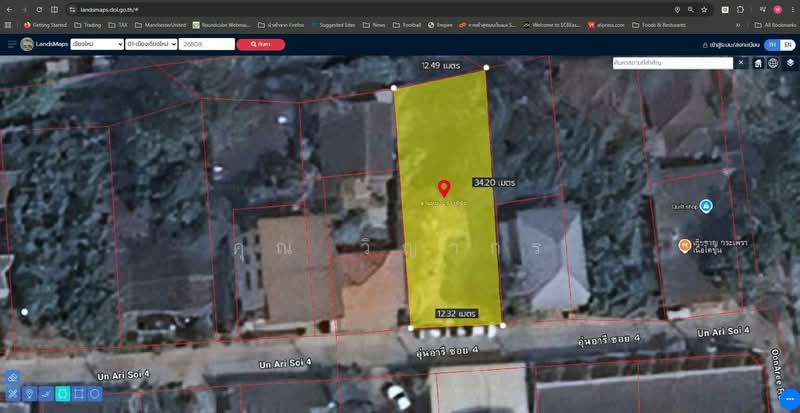Image resolution: width=800 pixels, height=413 pixels.
Task: Click the place search box on map
Action: pyautogui.click(x=672, y=63)
